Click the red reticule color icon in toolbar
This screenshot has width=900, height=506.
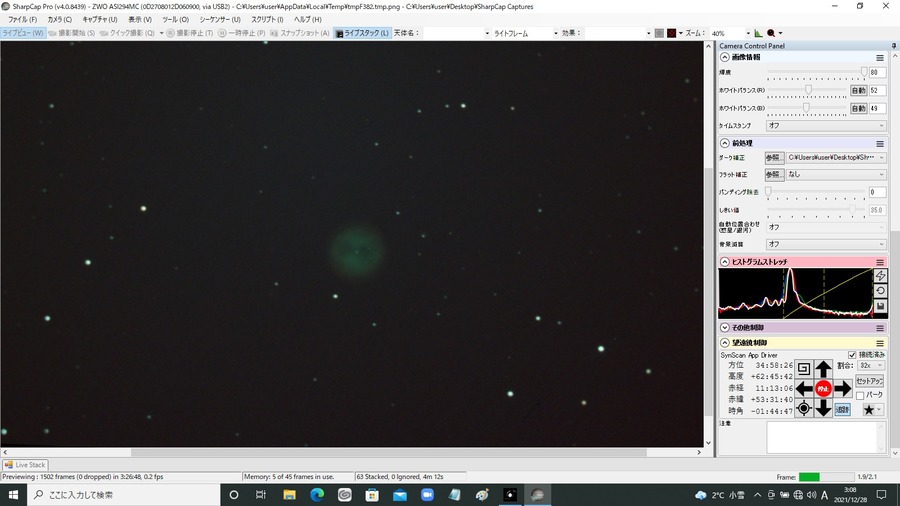[672, 33]
